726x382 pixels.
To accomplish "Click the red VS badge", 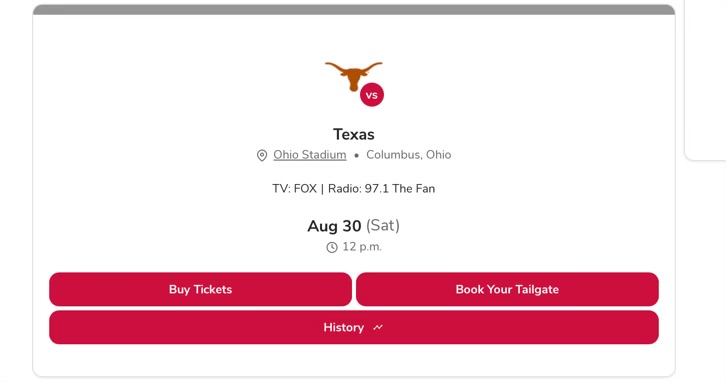I will 372,95.
